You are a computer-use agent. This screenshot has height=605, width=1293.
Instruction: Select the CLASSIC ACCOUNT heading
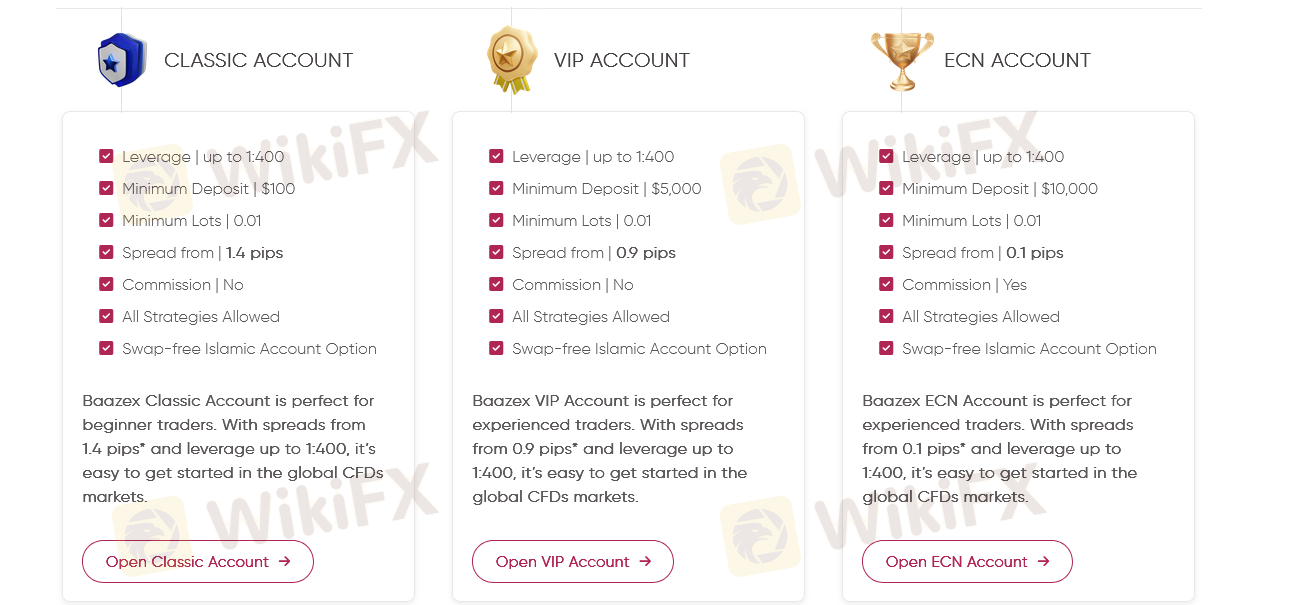[258, 60]
